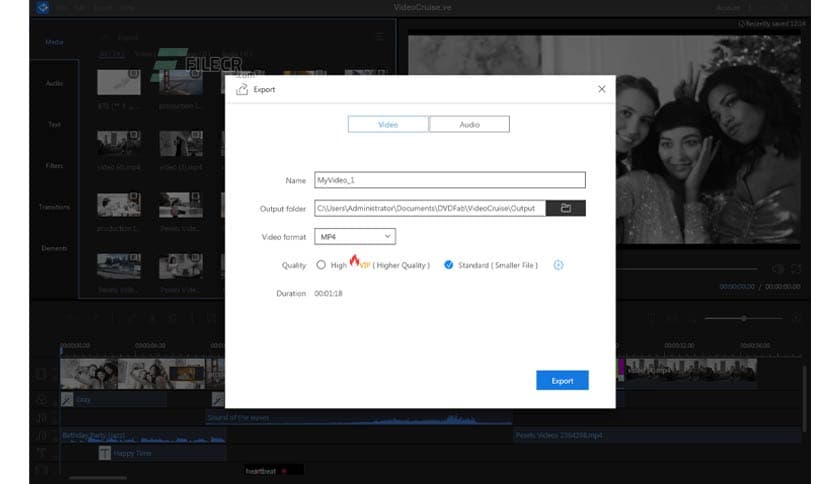The height and width of the screenshot is (484, 836).
Task: Click the timeline horizontal scrollbar
Action: (x=98, y=478)
